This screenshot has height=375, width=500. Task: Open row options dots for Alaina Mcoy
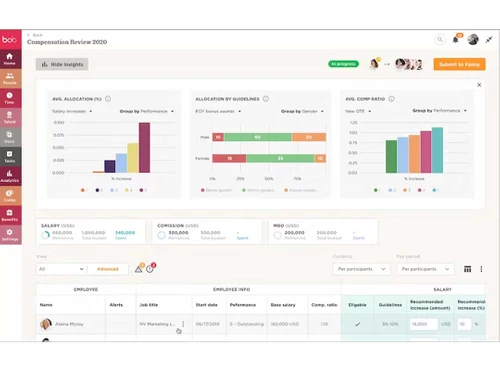pos(183,324)
